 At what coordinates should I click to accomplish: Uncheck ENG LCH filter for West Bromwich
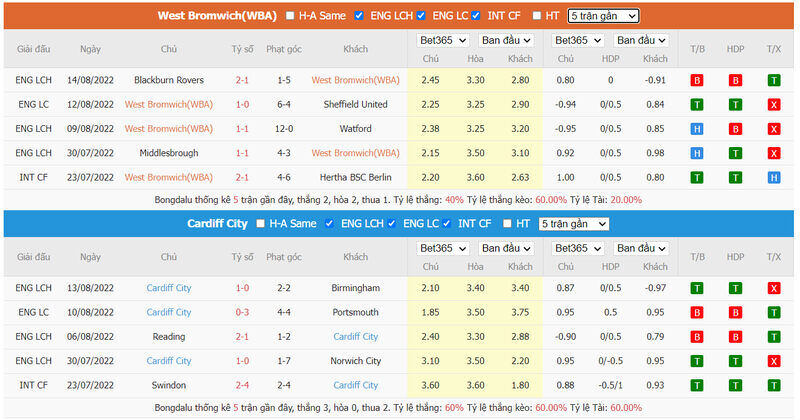[x=359, y=16]
